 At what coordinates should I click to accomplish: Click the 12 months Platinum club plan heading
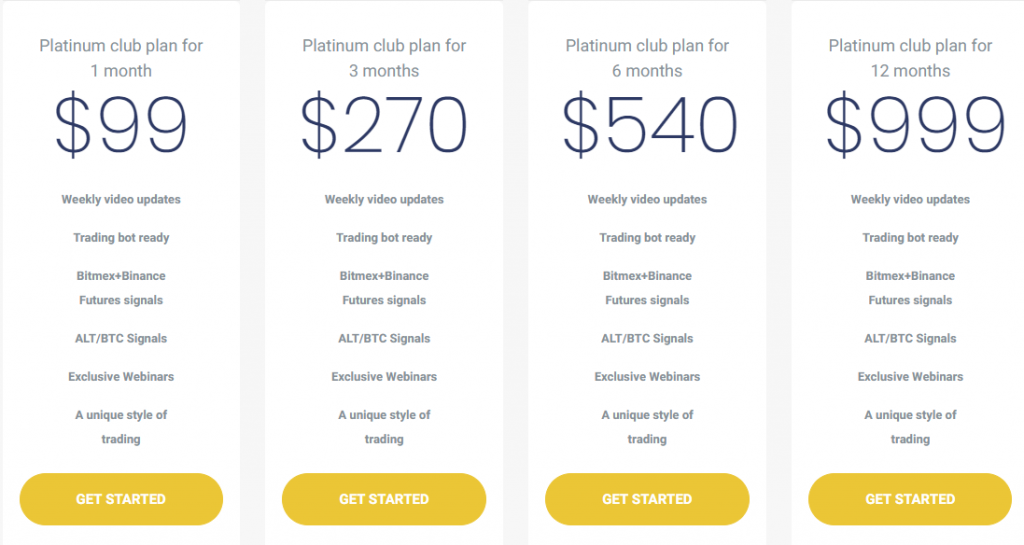910,58
